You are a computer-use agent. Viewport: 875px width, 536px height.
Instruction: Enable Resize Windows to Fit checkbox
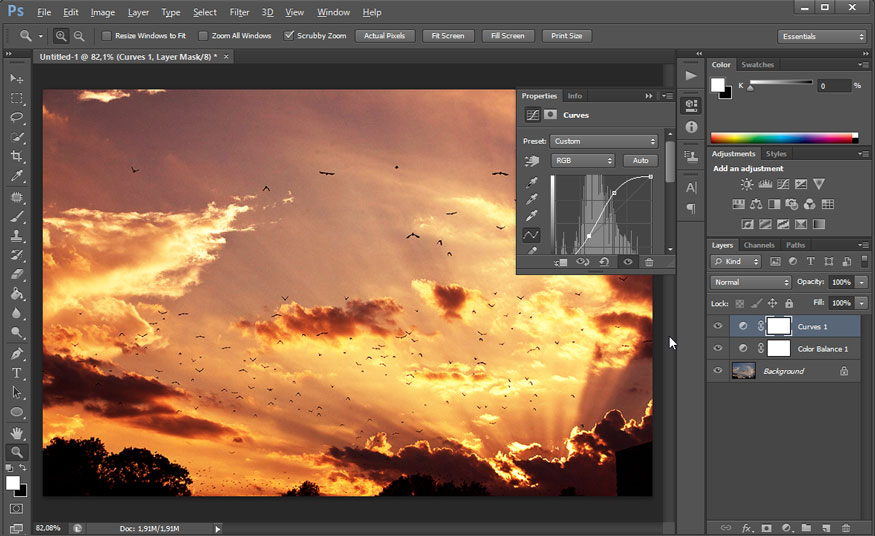pyautogui.click(x=107, y=36)
